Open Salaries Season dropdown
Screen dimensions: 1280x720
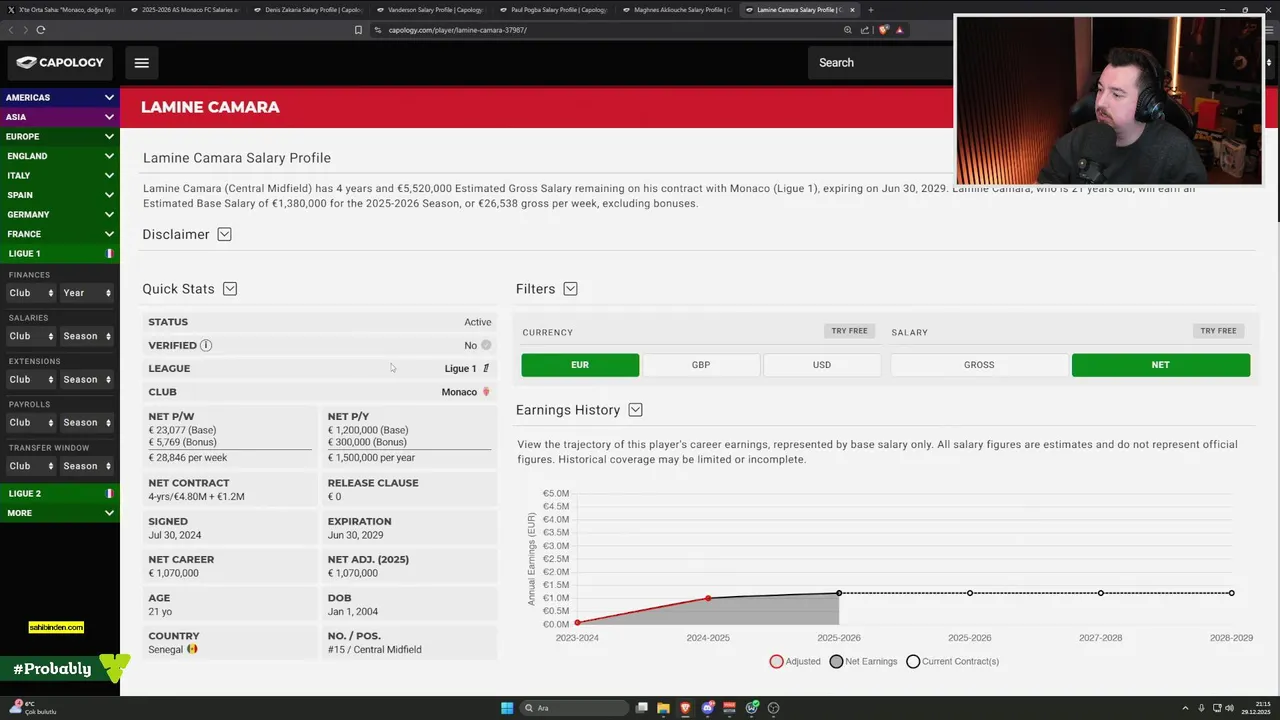[x=87, y=336]
